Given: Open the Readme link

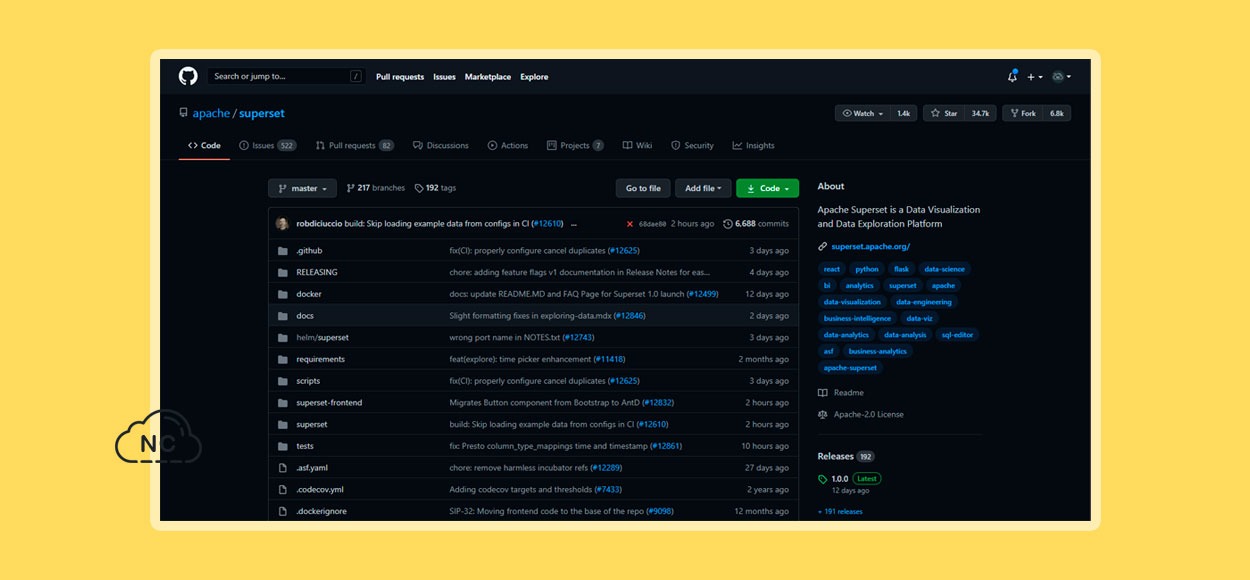Looking at the screenshot, I should (x=841, y=393).
